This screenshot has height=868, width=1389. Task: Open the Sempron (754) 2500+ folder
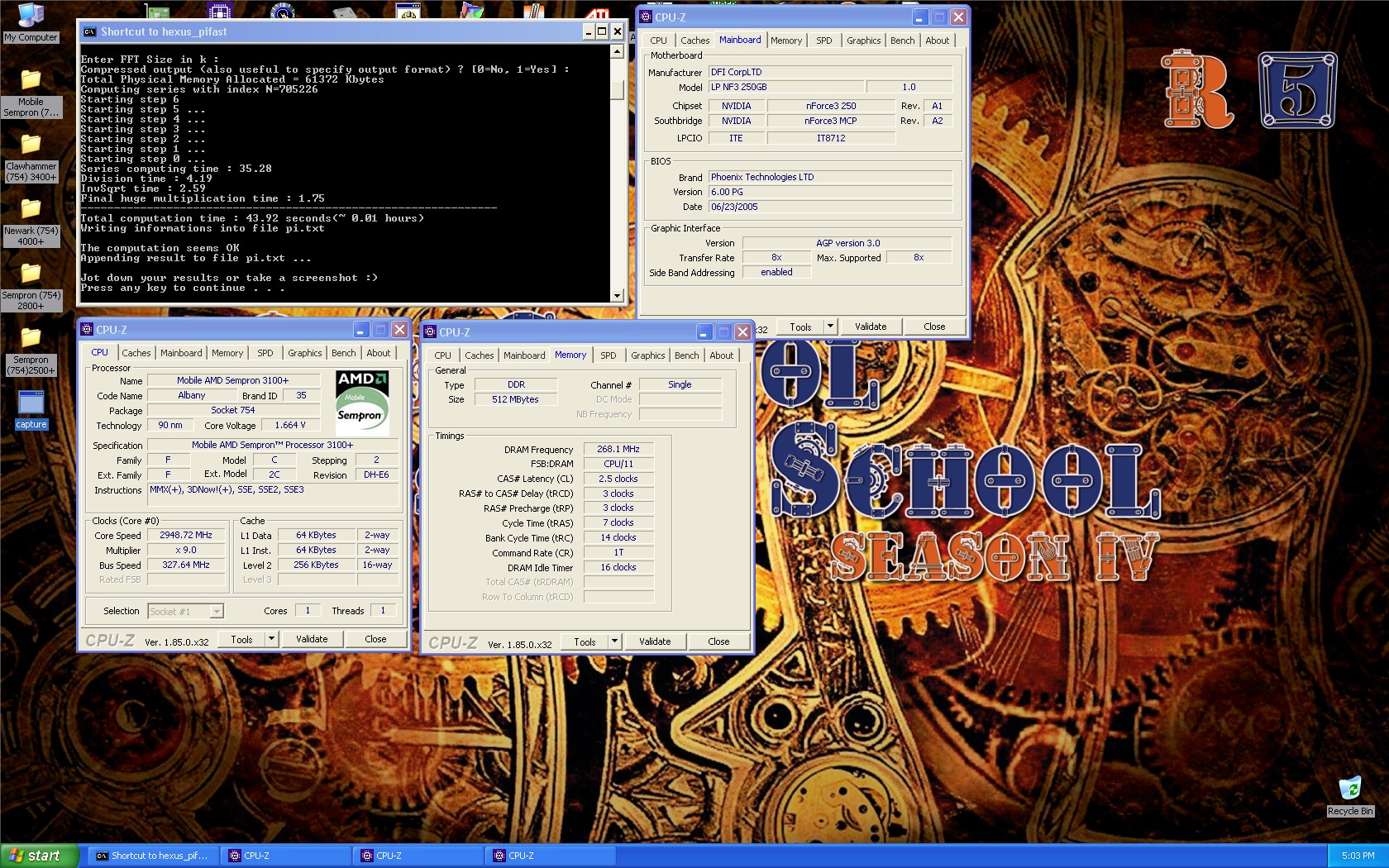tap(31, 351)
